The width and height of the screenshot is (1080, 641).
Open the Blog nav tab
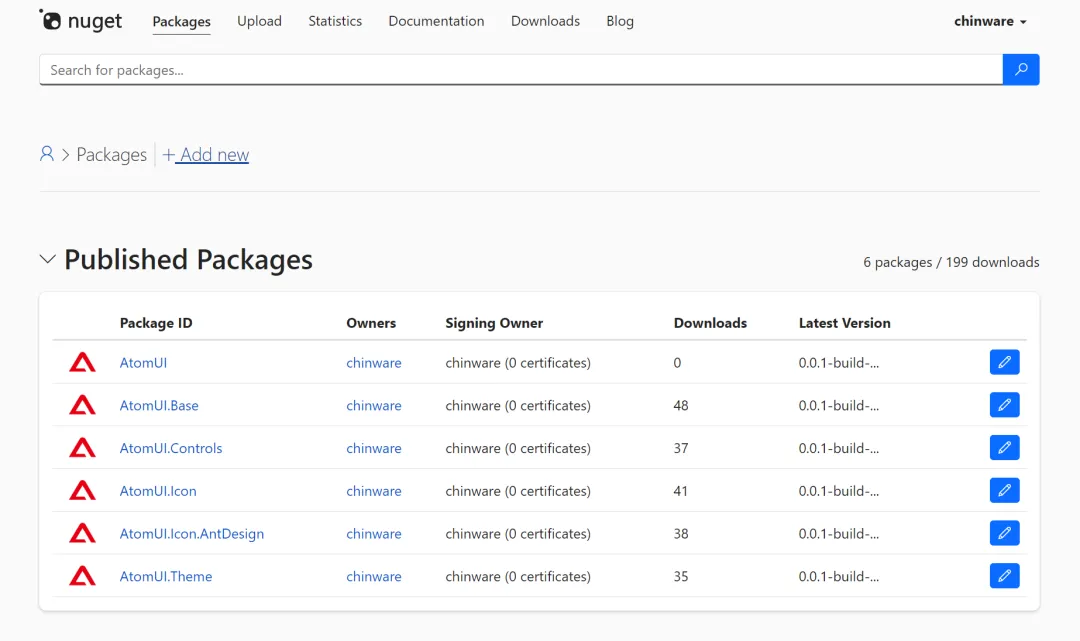coord(620,21)
